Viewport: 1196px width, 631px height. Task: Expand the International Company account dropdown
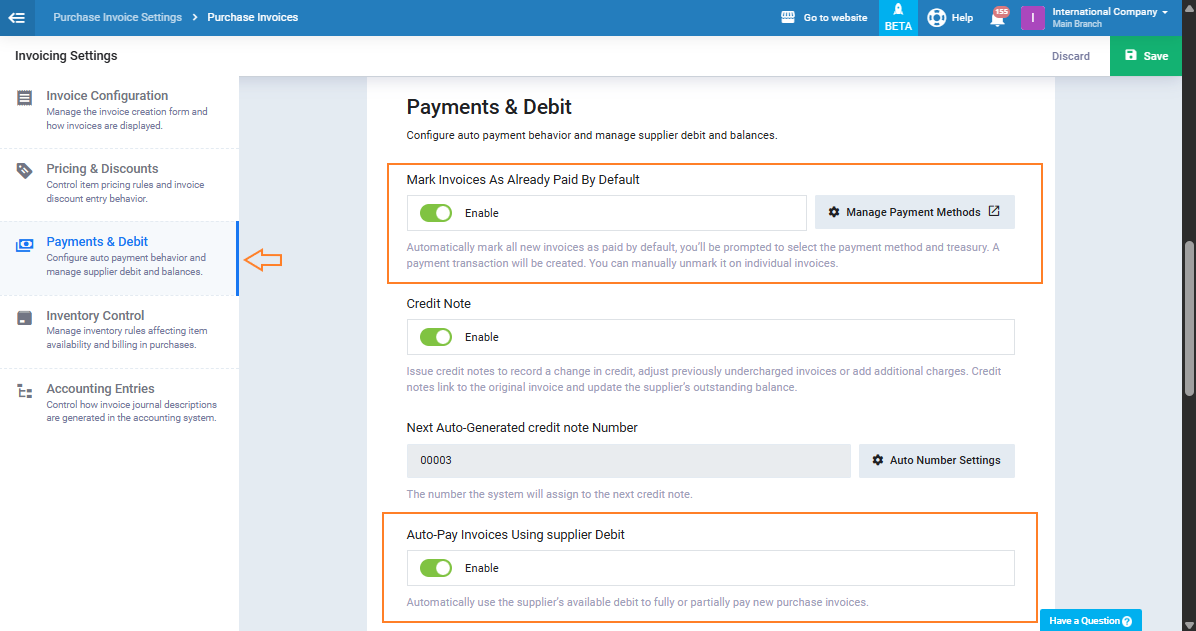pos(1110,17)
